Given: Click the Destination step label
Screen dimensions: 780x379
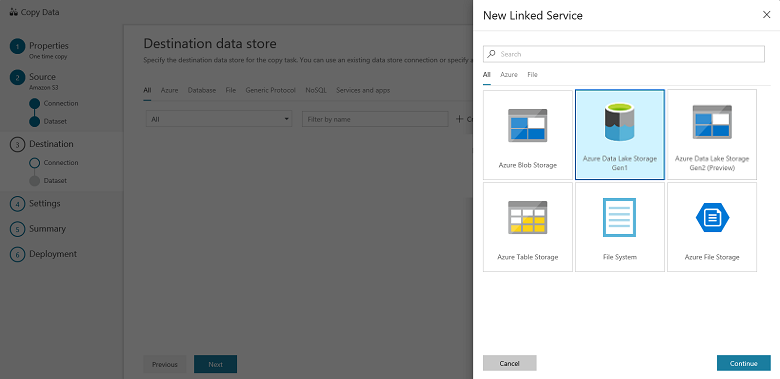Looking at the screenshot, I should click(x=51, y=144).
